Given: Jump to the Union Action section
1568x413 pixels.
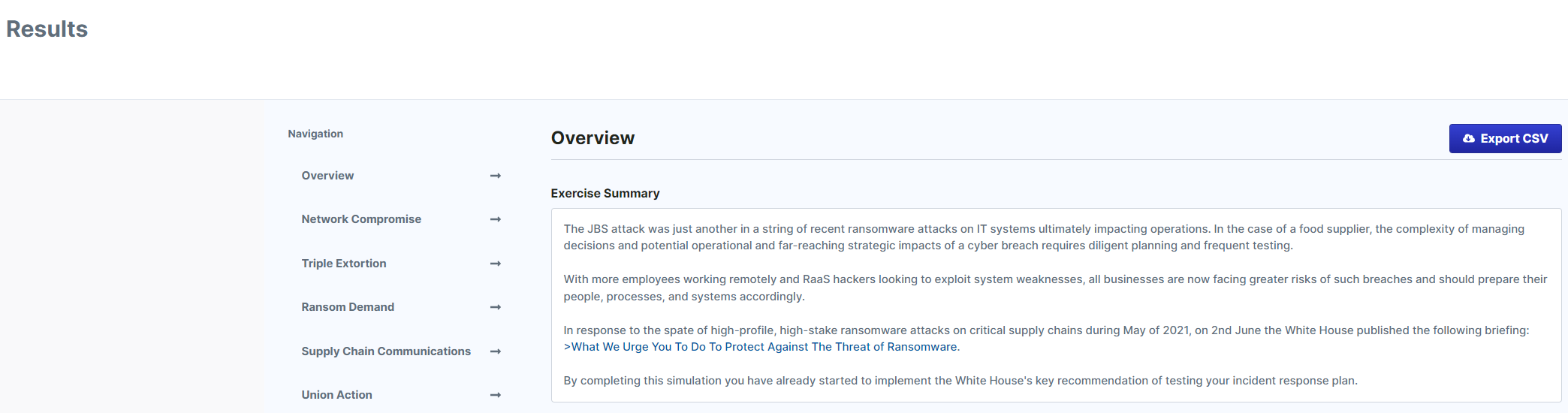Looking at the screenshot, I should pyautogui.click(x=336, y=395).
